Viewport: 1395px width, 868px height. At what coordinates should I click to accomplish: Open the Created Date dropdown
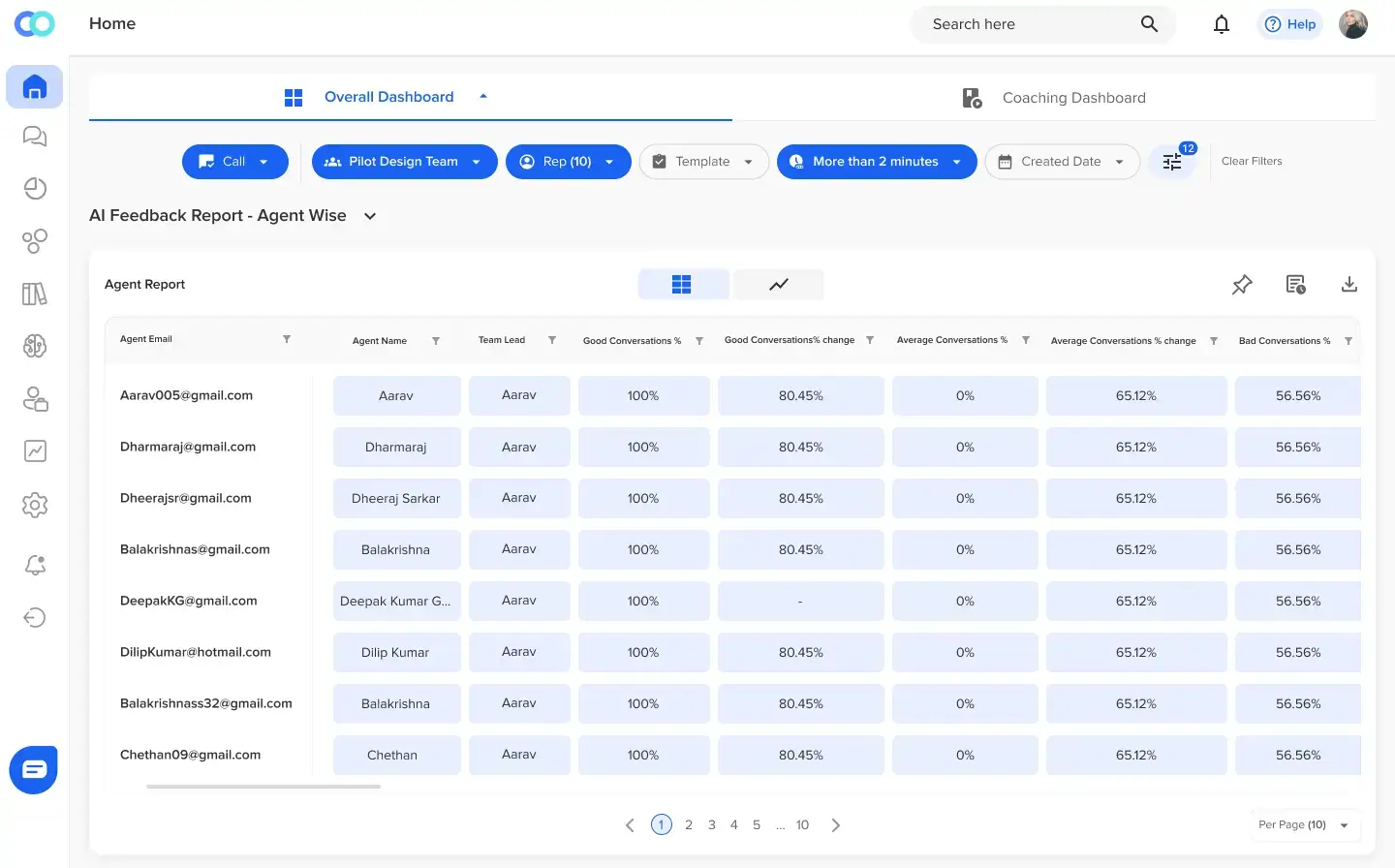coord(1062,161)
